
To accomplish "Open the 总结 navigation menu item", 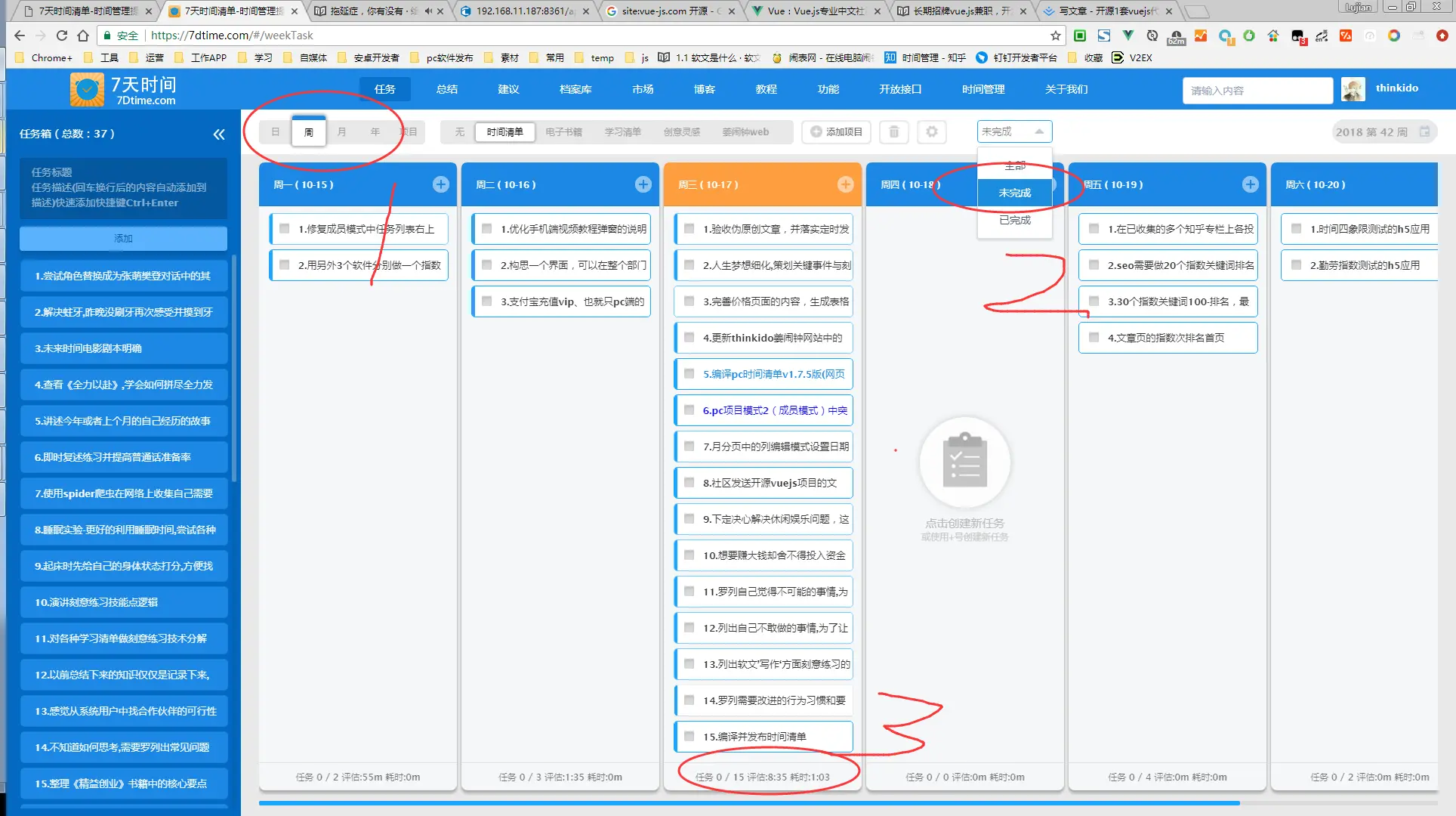I will click(x=446, y=89).
